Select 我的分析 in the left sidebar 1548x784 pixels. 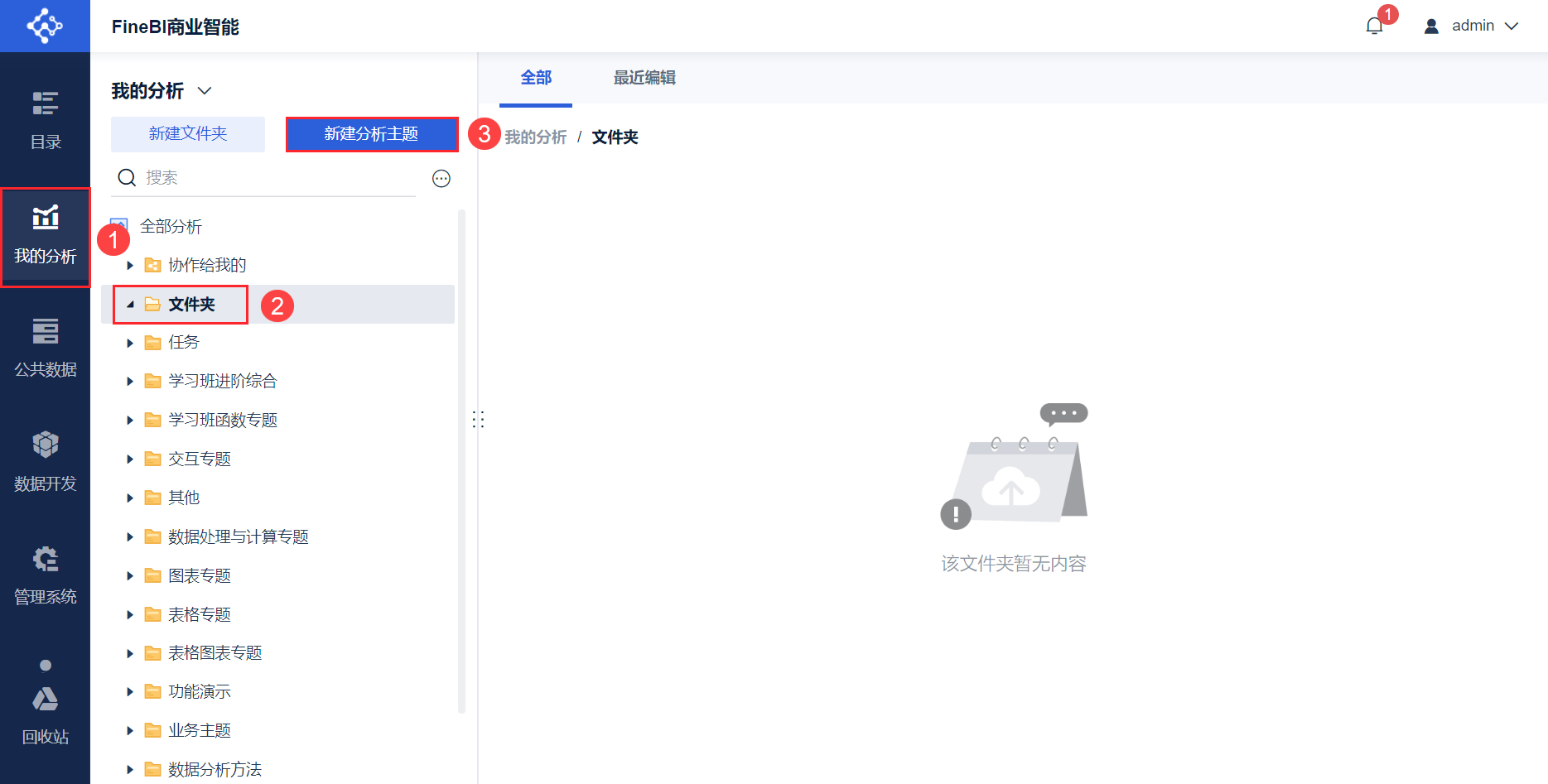pyautogui.click(x=45, y=237)
